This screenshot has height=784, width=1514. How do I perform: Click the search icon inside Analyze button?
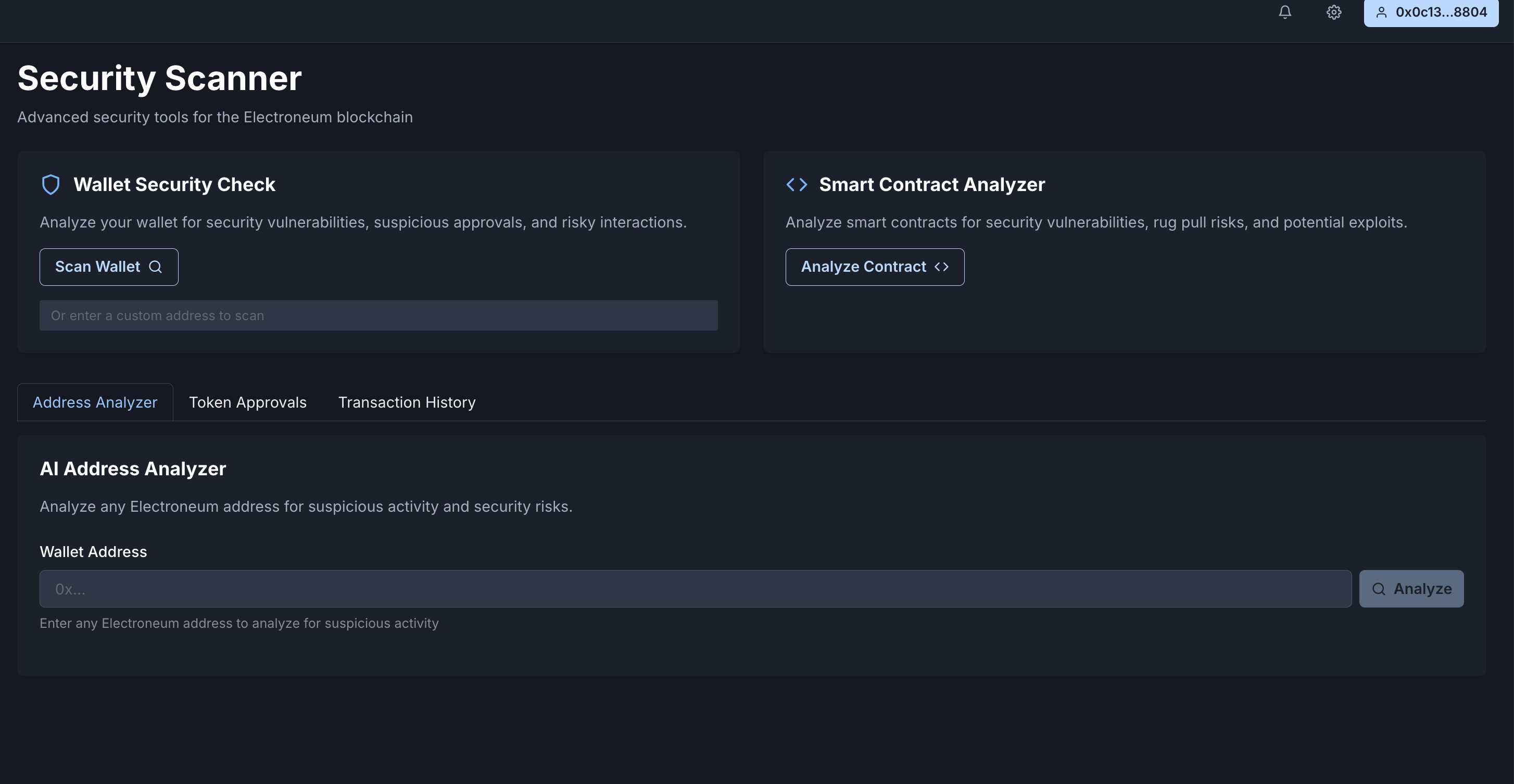click(x=1378, y=589)
